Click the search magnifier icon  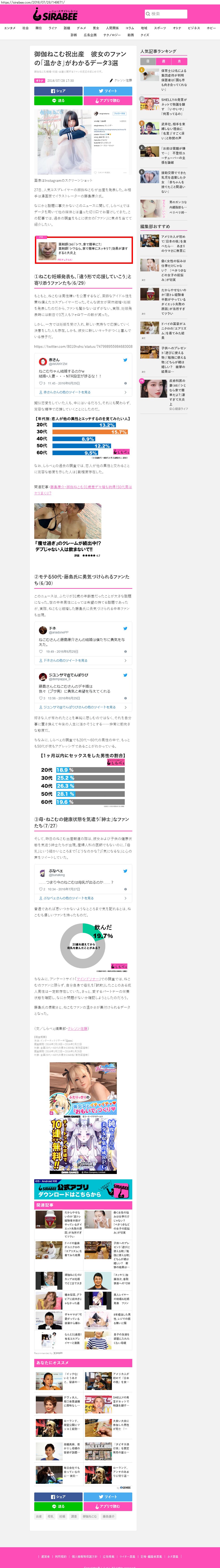(x=148, y=13)
